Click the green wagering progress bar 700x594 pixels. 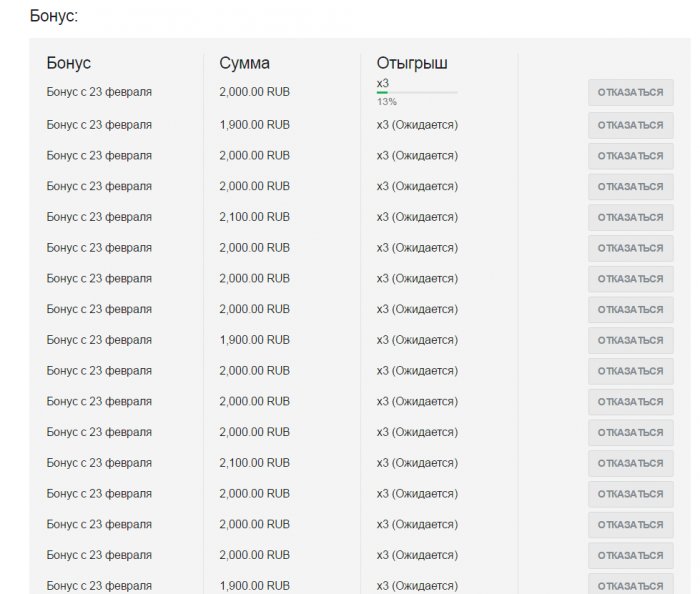(x=417, y=92)
